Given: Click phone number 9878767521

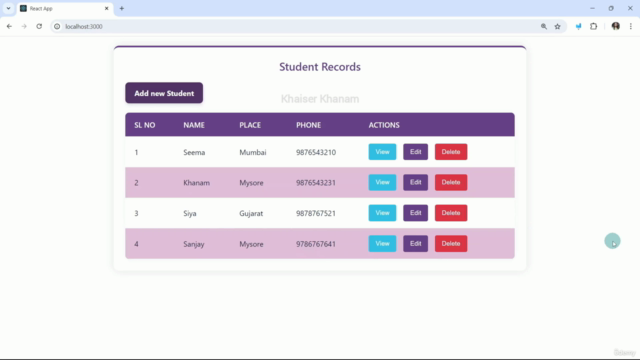Looking at the screenshot, I should 316,213.
